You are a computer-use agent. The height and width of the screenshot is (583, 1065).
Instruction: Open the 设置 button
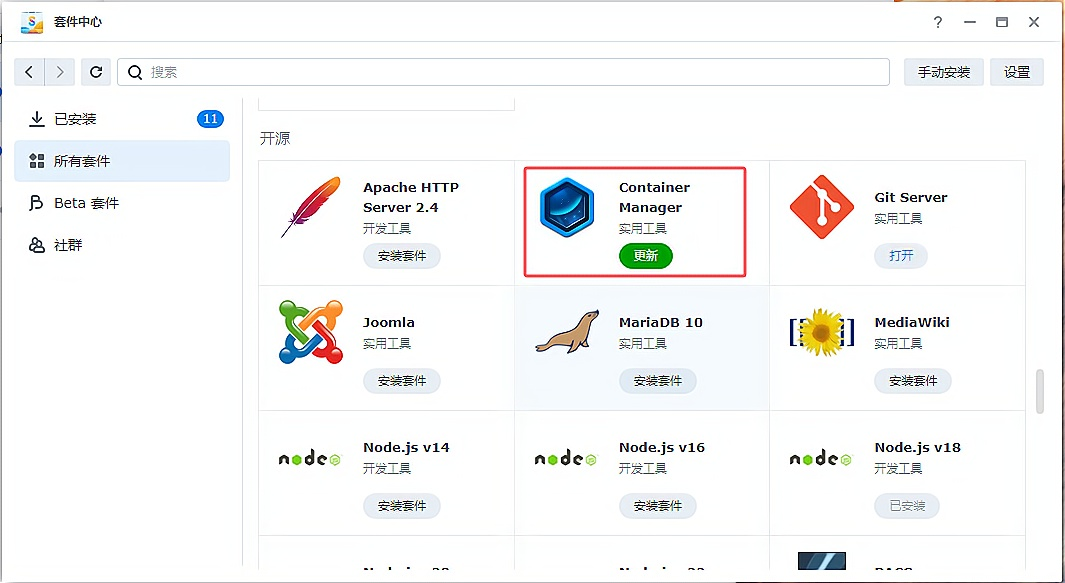click(1017, 72)
